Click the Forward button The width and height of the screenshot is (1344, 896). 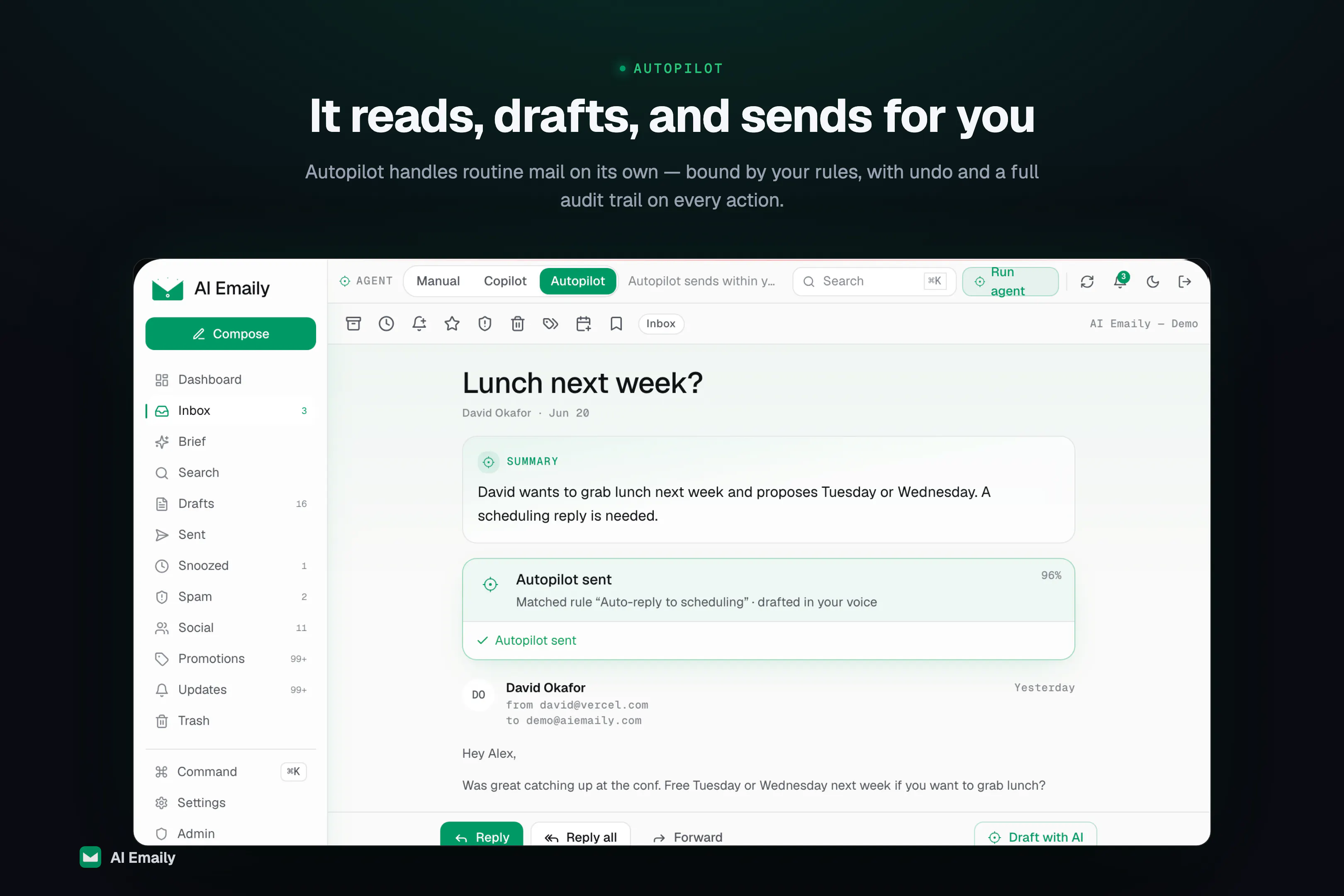(x=688, y=837)
